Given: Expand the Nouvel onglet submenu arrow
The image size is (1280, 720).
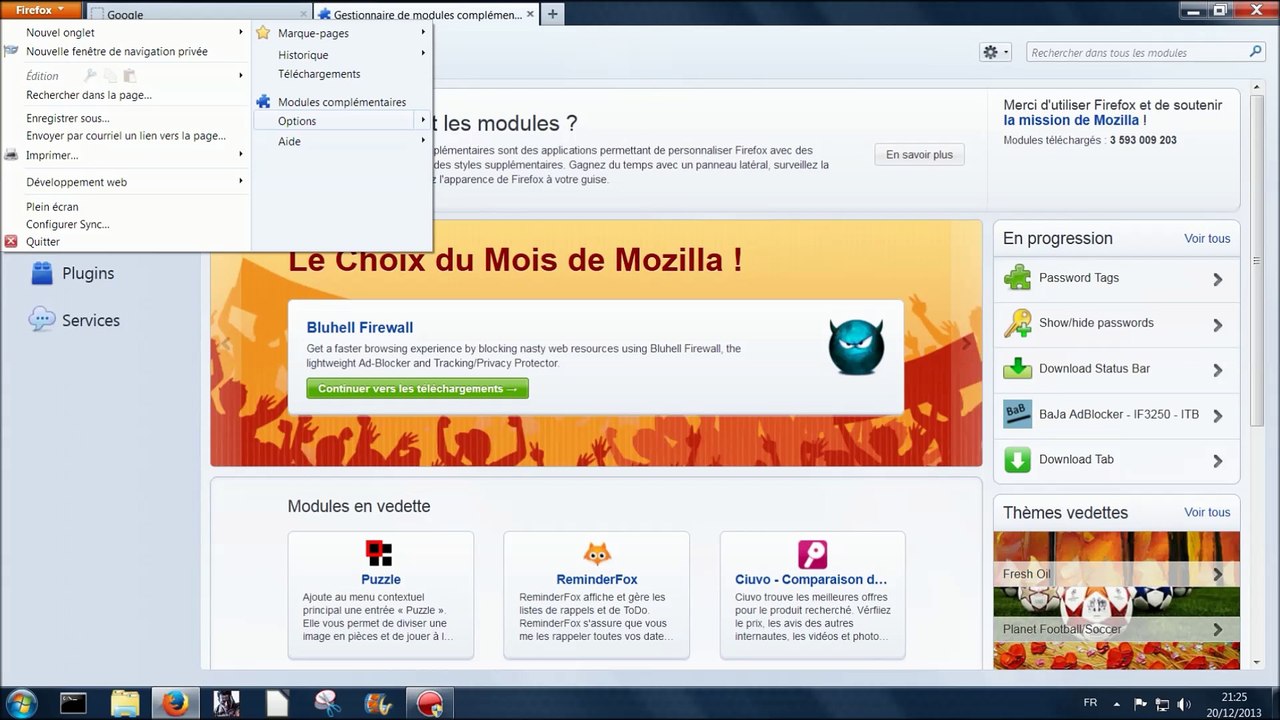Looking at the screenshot, I should [241, 33].
